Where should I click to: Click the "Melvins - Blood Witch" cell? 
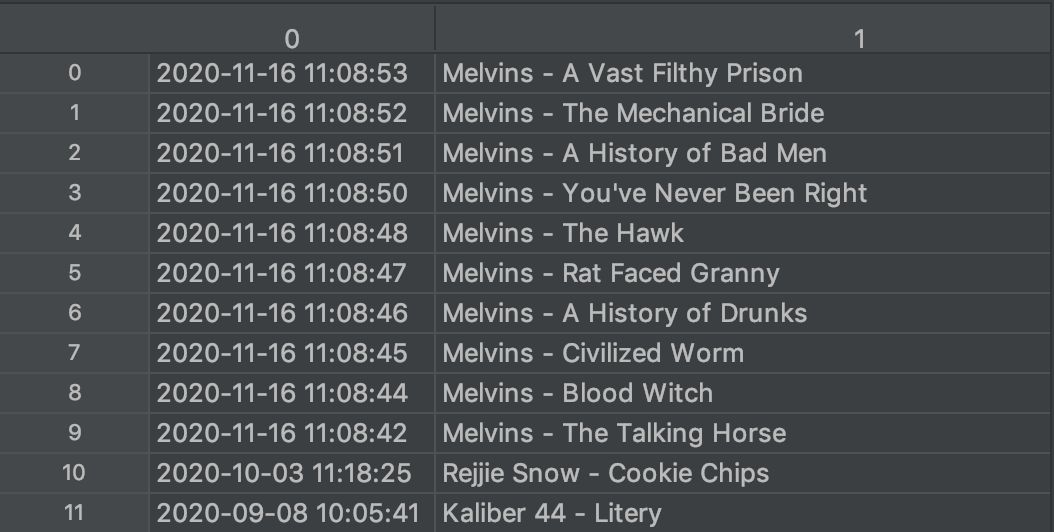point(578,393)
